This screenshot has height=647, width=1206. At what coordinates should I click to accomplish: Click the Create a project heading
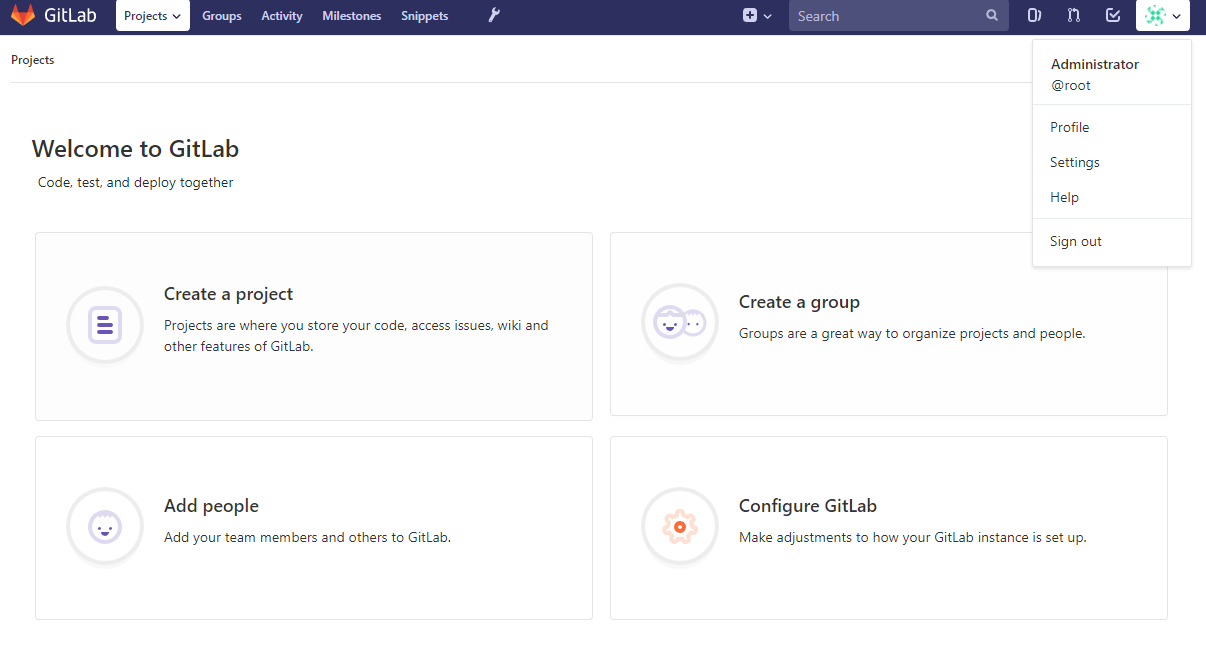click(x=229, y=294)
